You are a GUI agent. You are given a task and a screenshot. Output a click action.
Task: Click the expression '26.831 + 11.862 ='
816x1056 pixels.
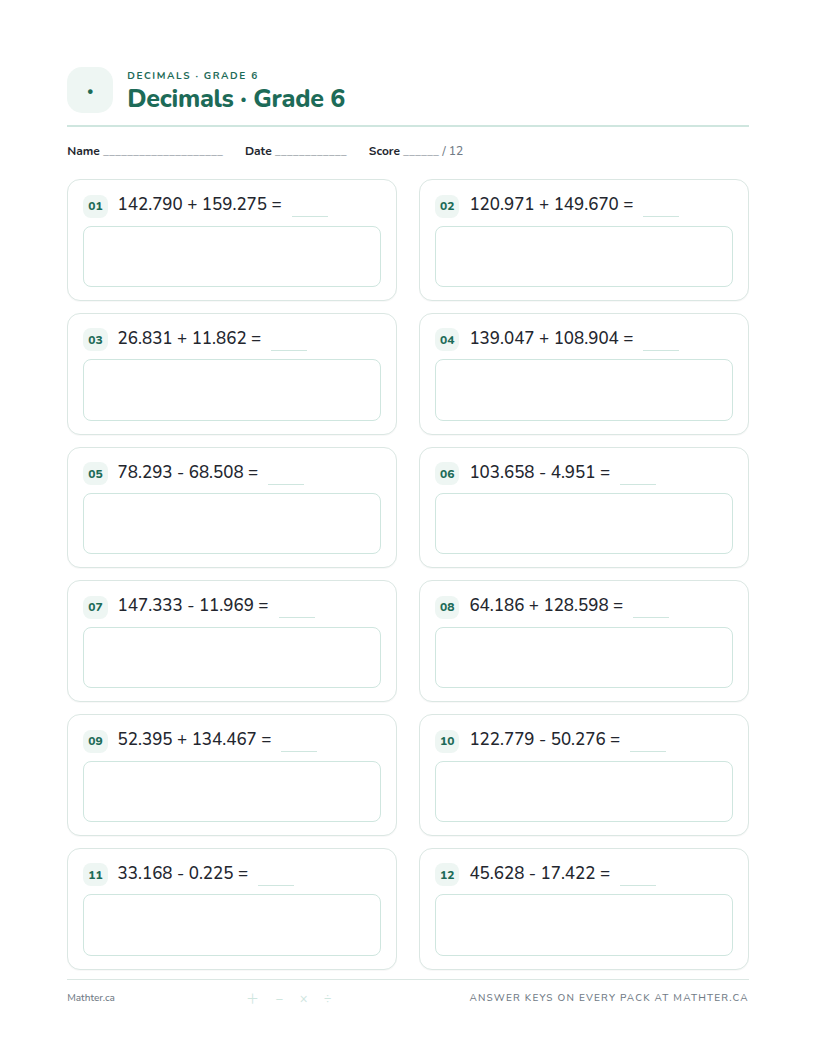189,338
